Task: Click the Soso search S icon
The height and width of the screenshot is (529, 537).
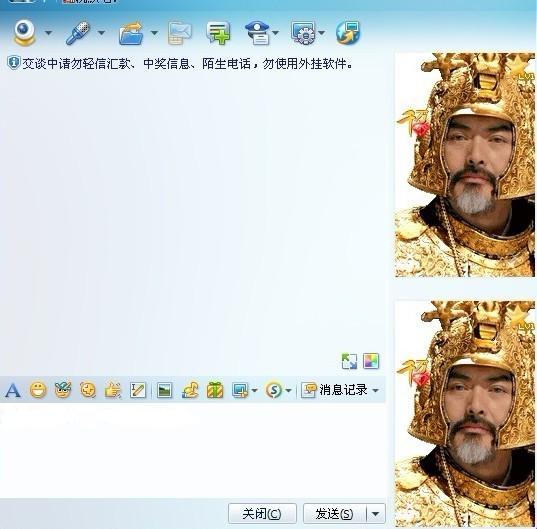Action: click(x=274, y=390)
